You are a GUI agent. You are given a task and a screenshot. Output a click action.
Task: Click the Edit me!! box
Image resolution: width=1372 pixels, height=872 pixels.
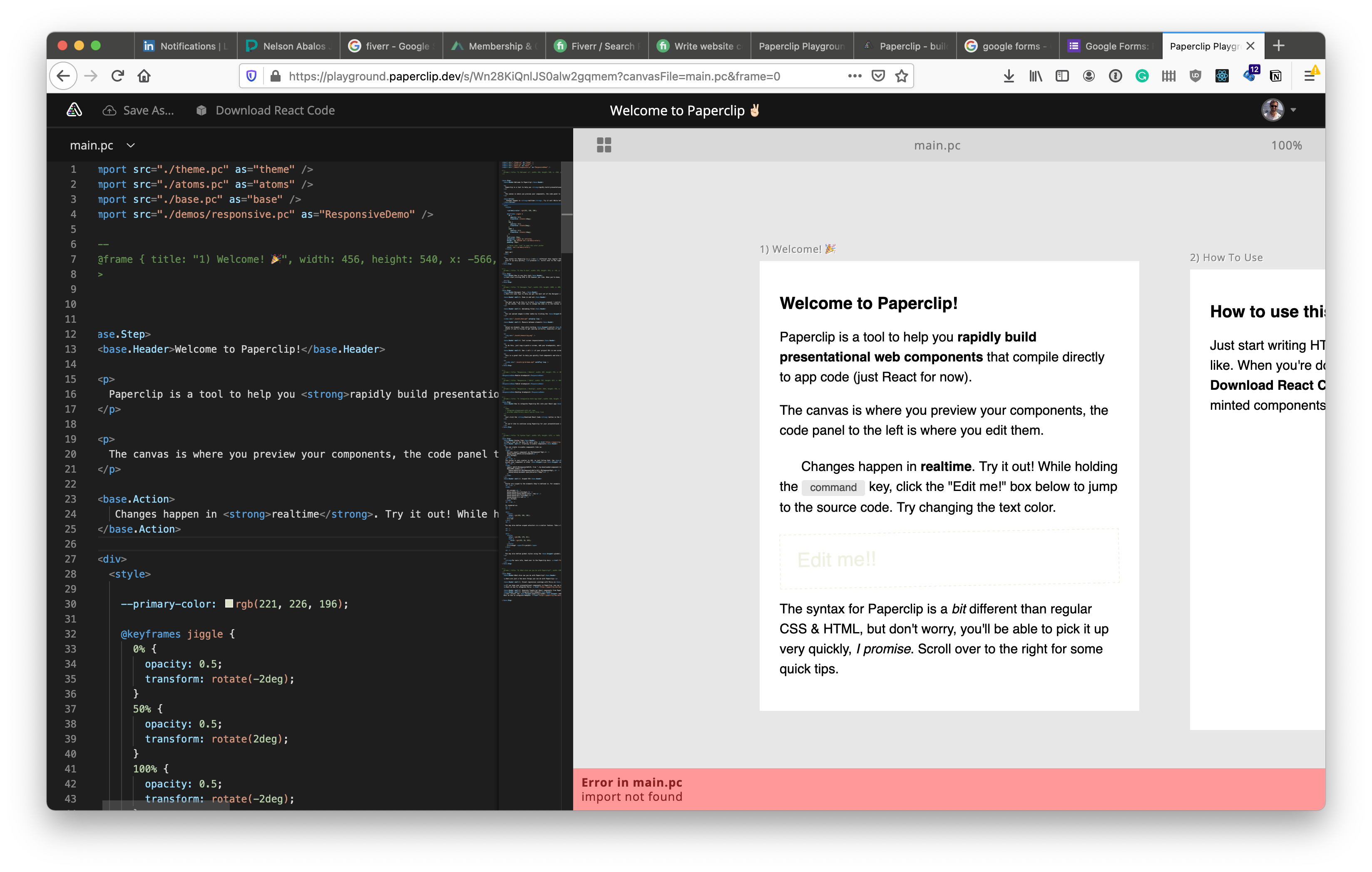point(949,559)
